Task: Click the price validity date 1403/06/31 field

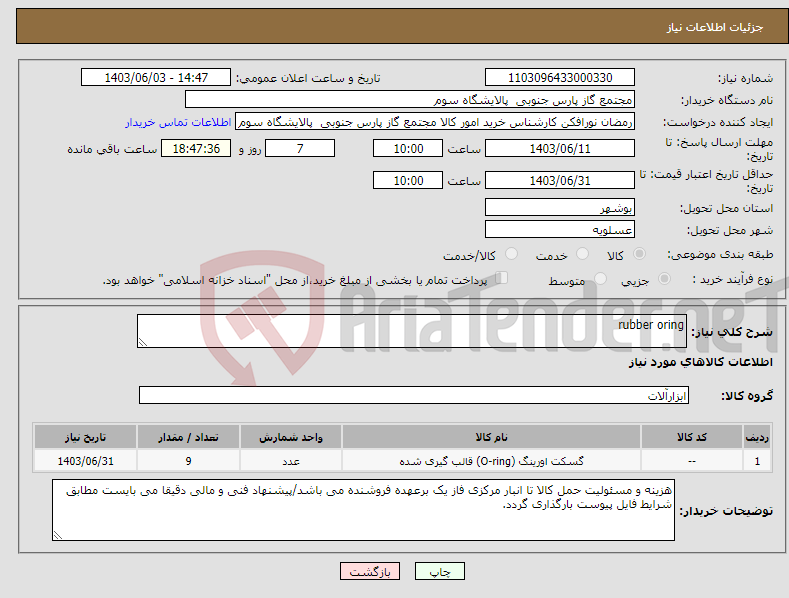Action: pos(560,180)
